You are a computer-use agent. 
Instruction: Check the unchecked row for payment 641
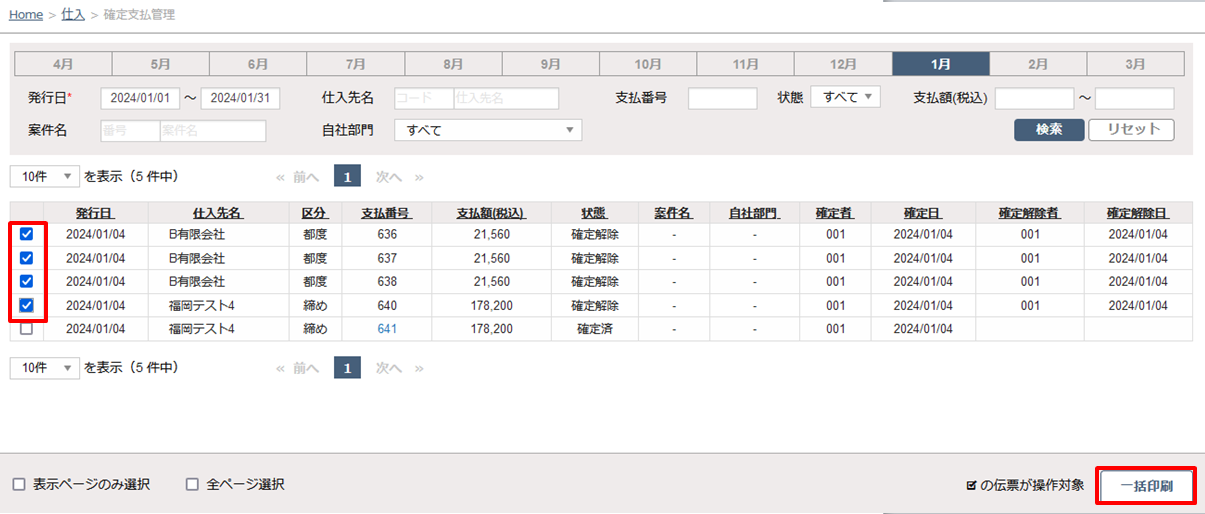pos(27,329)
